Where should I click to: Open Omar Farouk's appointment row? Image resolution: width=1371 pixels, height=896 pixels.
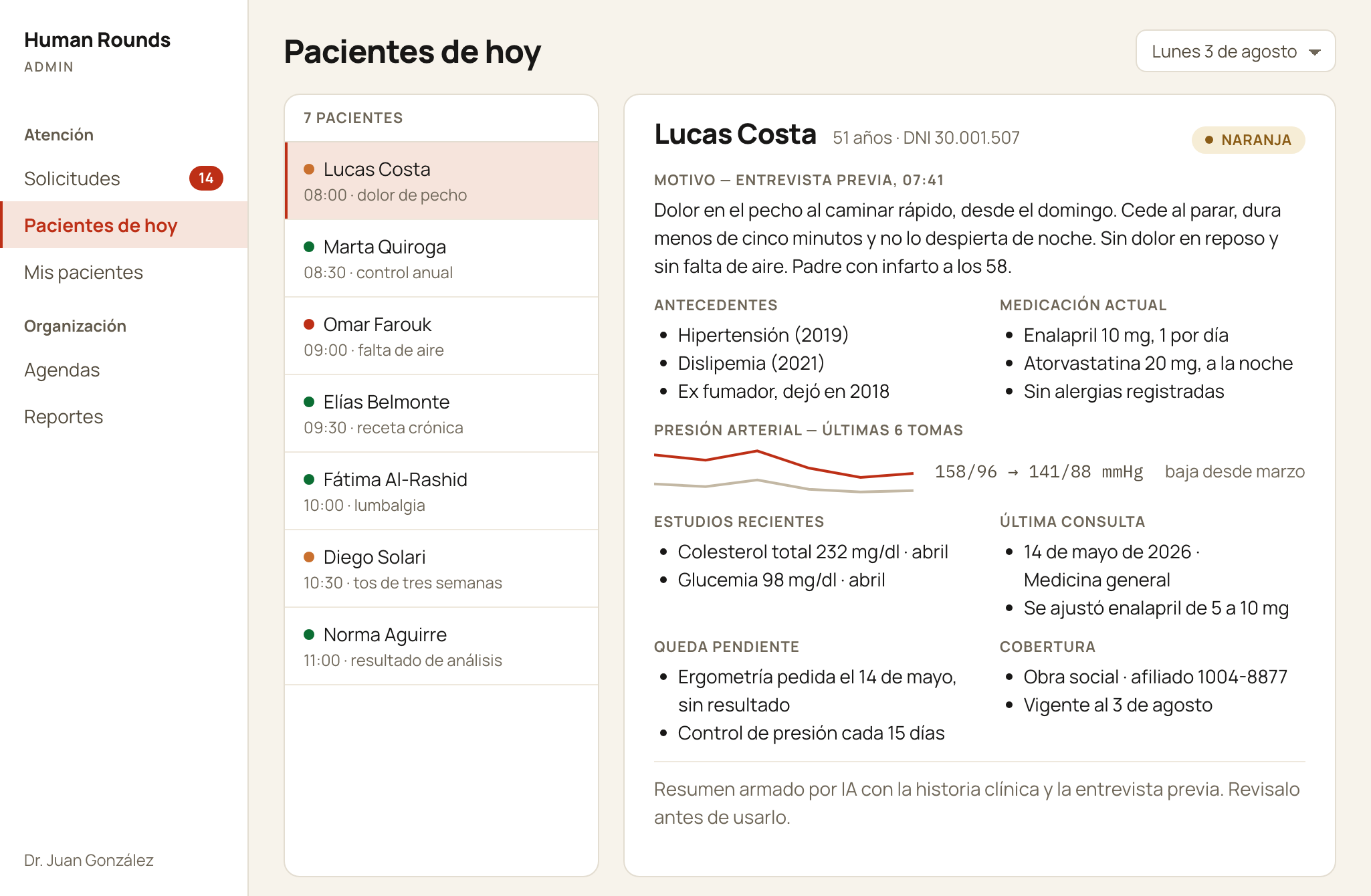pyautogui.click(x=441, y=336)
